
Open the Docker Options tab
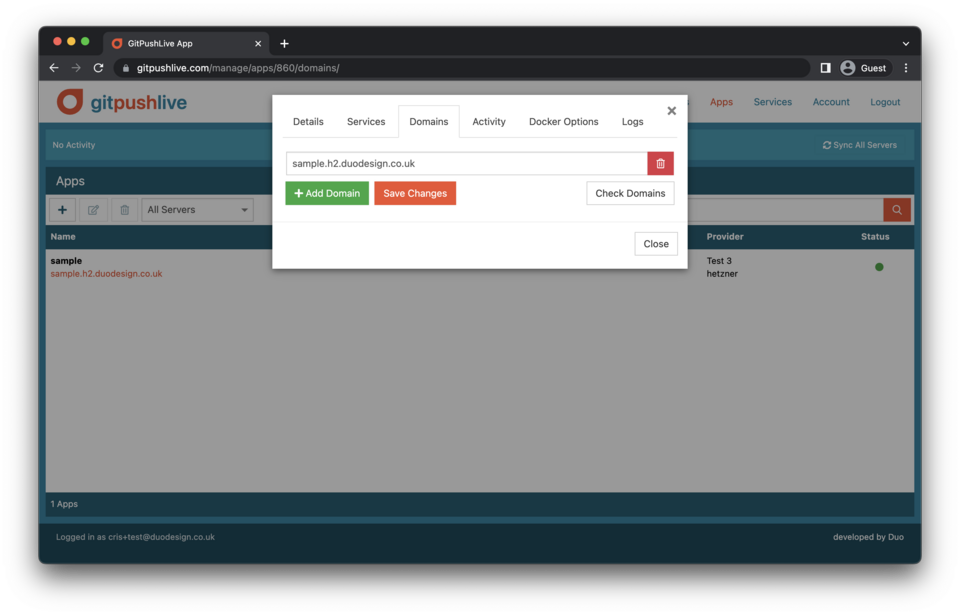(563, 122)
